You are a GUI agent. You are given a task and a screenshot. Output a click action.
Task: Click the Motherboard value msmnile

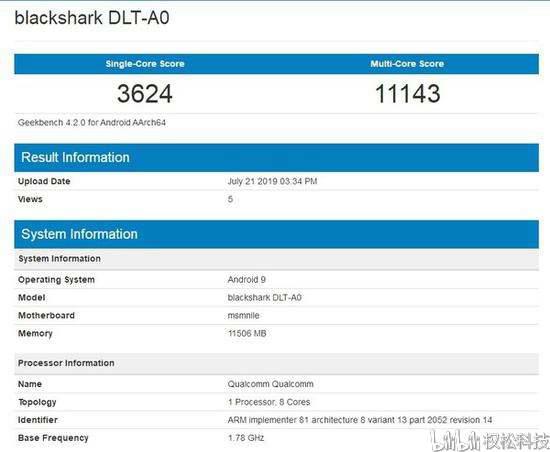coord(243,315)
